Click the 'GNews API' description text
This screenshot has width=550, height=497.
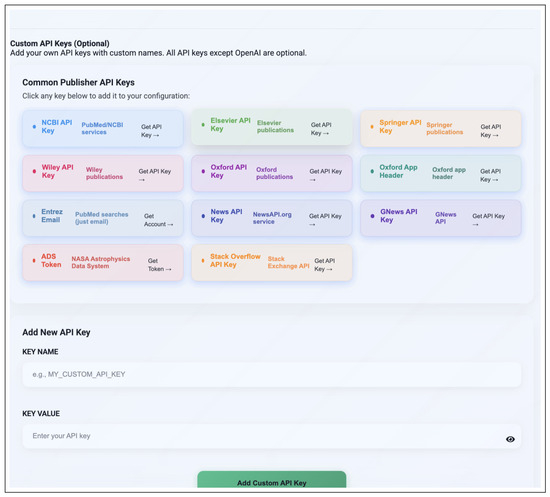coord(445,218)
